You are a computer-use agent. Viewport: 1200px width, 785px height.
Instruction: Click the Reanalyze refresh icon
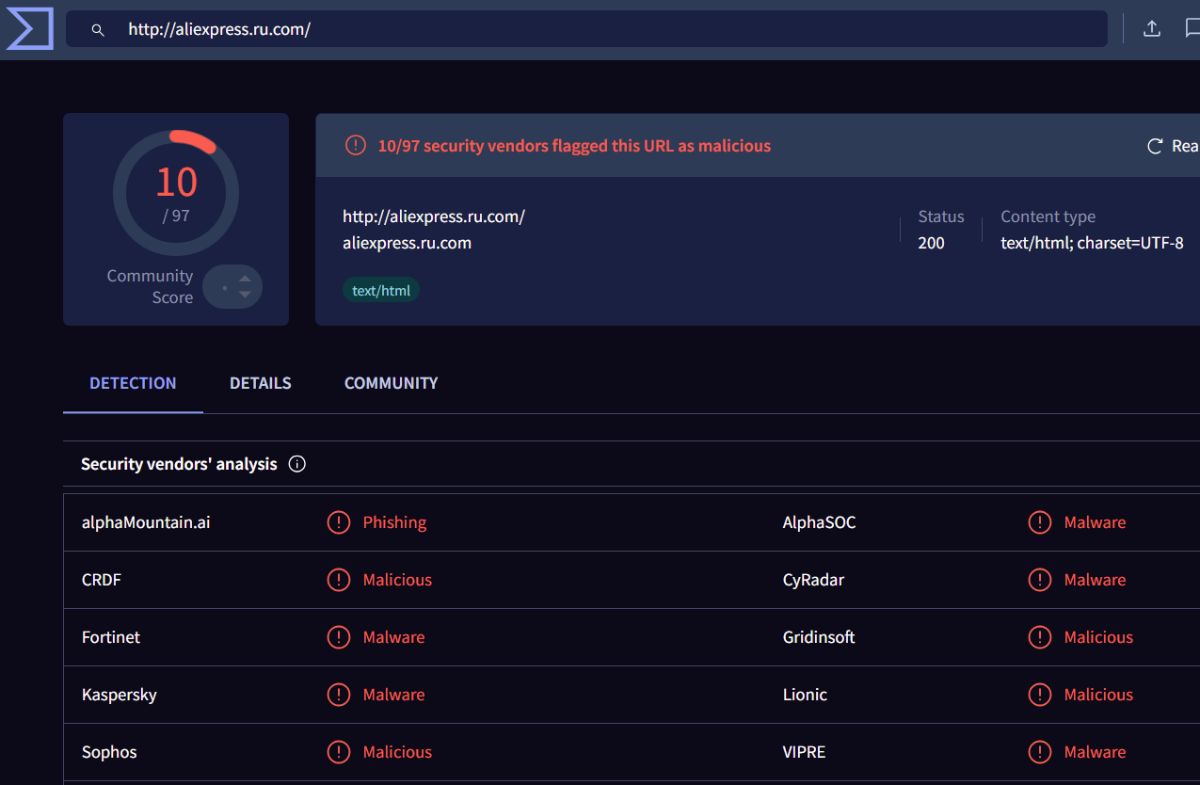1155,146
